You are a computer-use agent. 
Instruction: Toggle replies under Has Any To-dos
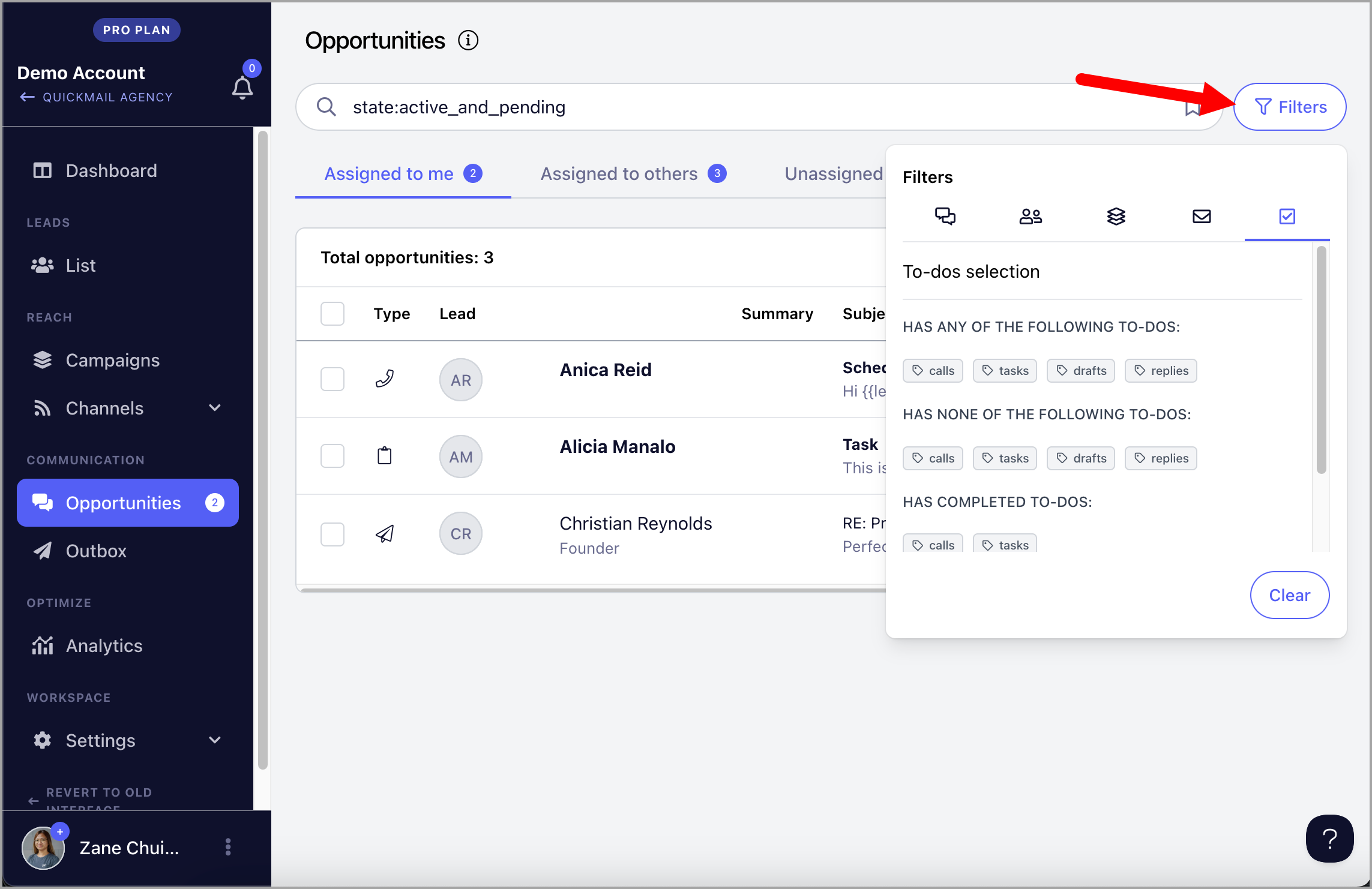1161,371
